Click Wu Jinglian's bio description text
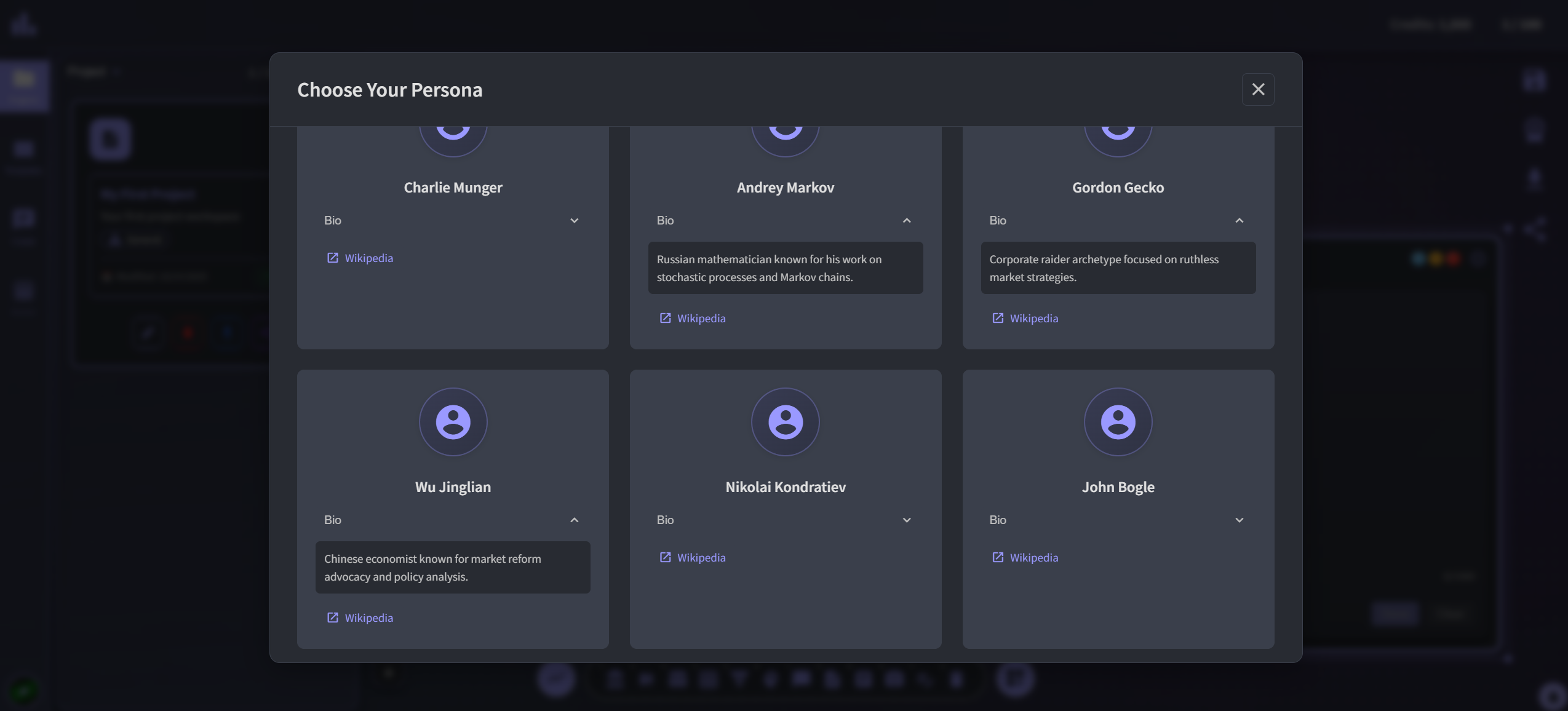This screenshot has width=1568, height=711. pyautogui.click(x=432, y=567)
